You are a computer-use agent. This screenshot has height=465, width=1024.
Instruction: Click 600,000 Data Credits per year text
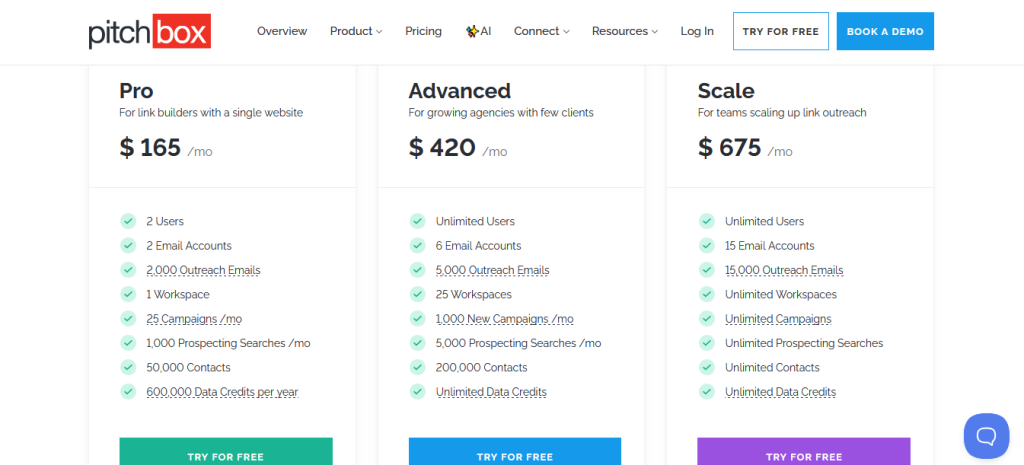pyautogui.click(x=222, y=392)
